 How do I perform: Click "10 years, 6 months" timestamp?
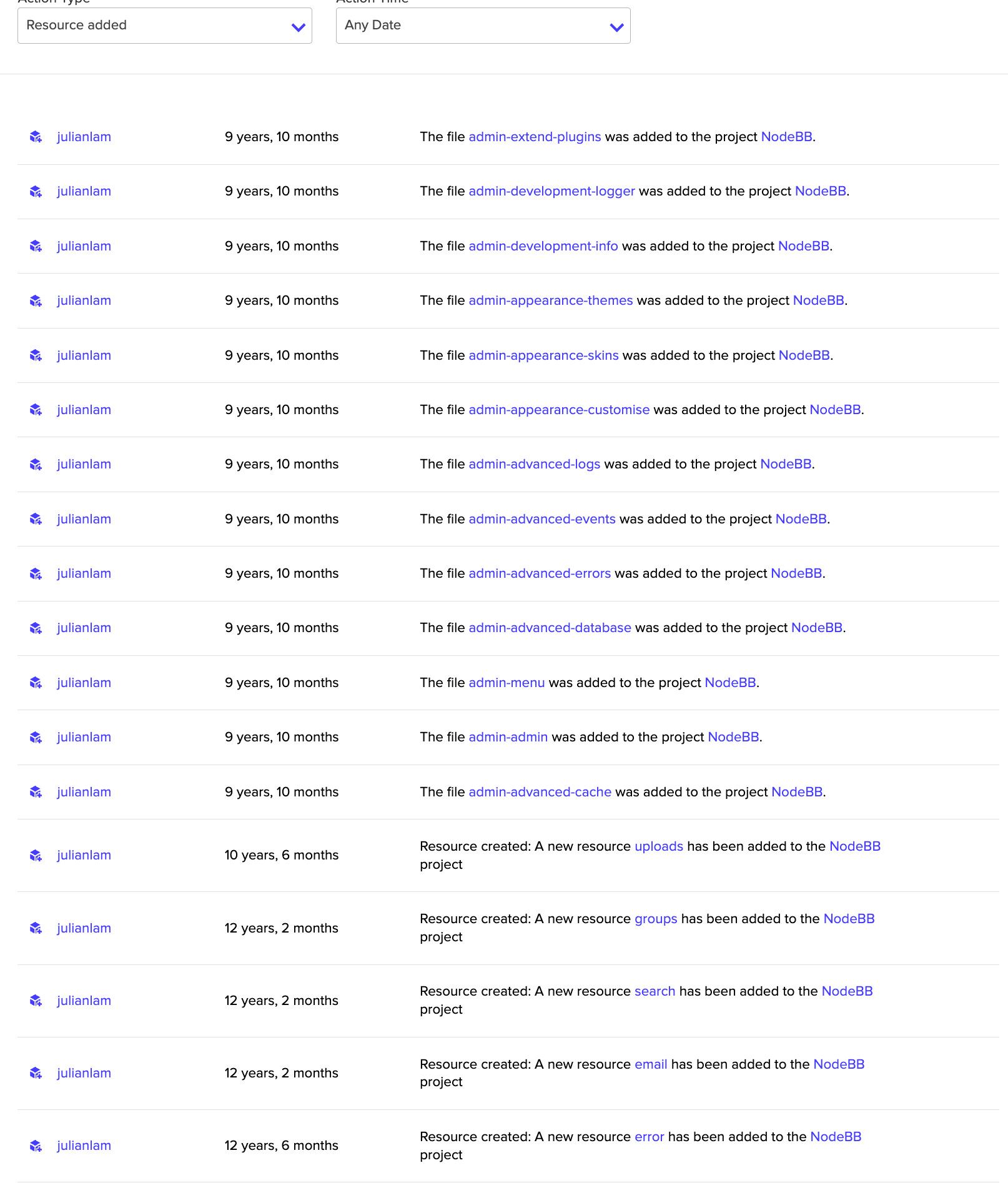click(282, 855)
